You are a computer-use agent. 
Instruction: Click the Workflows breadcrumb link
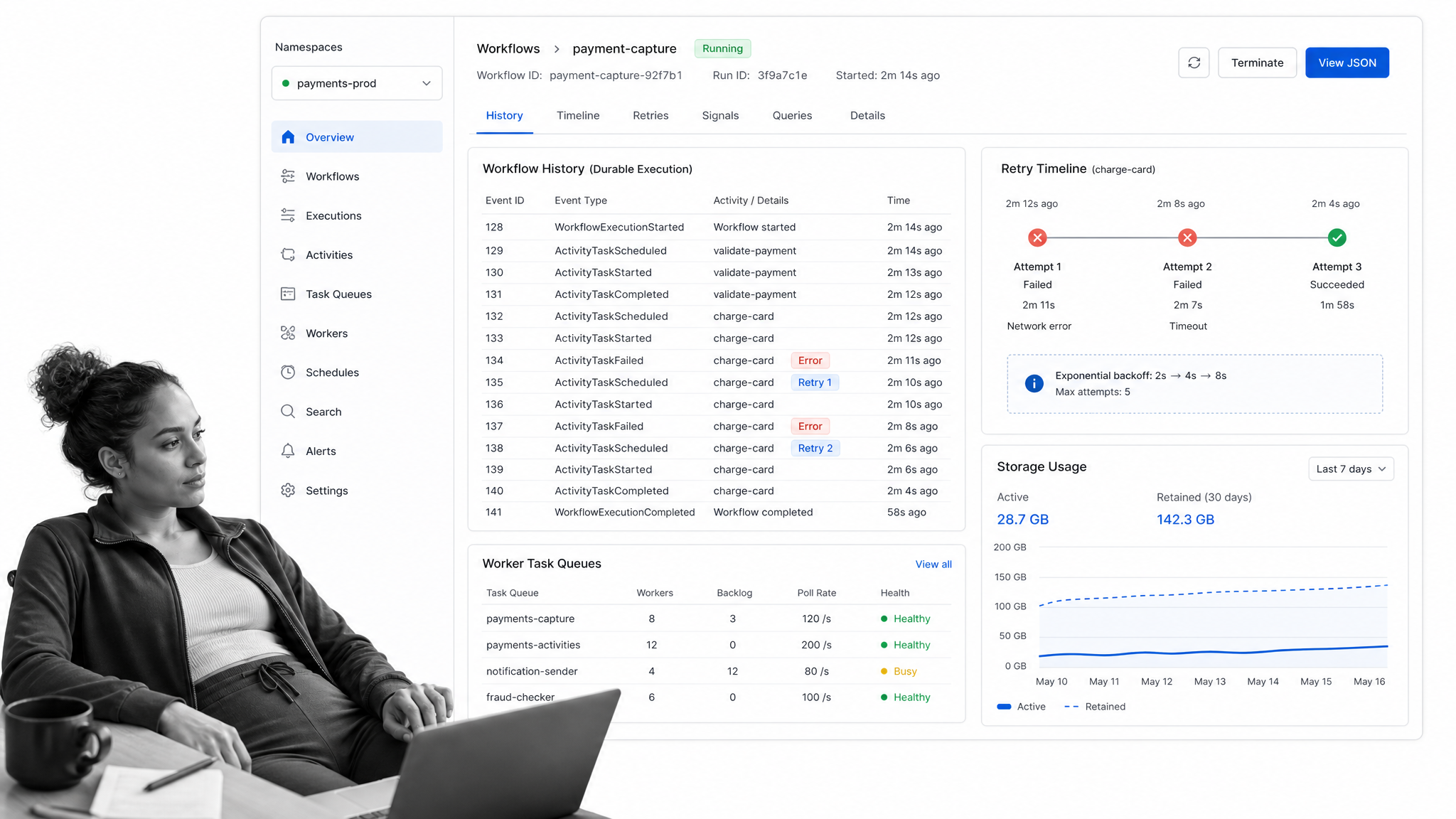(508, 48)
